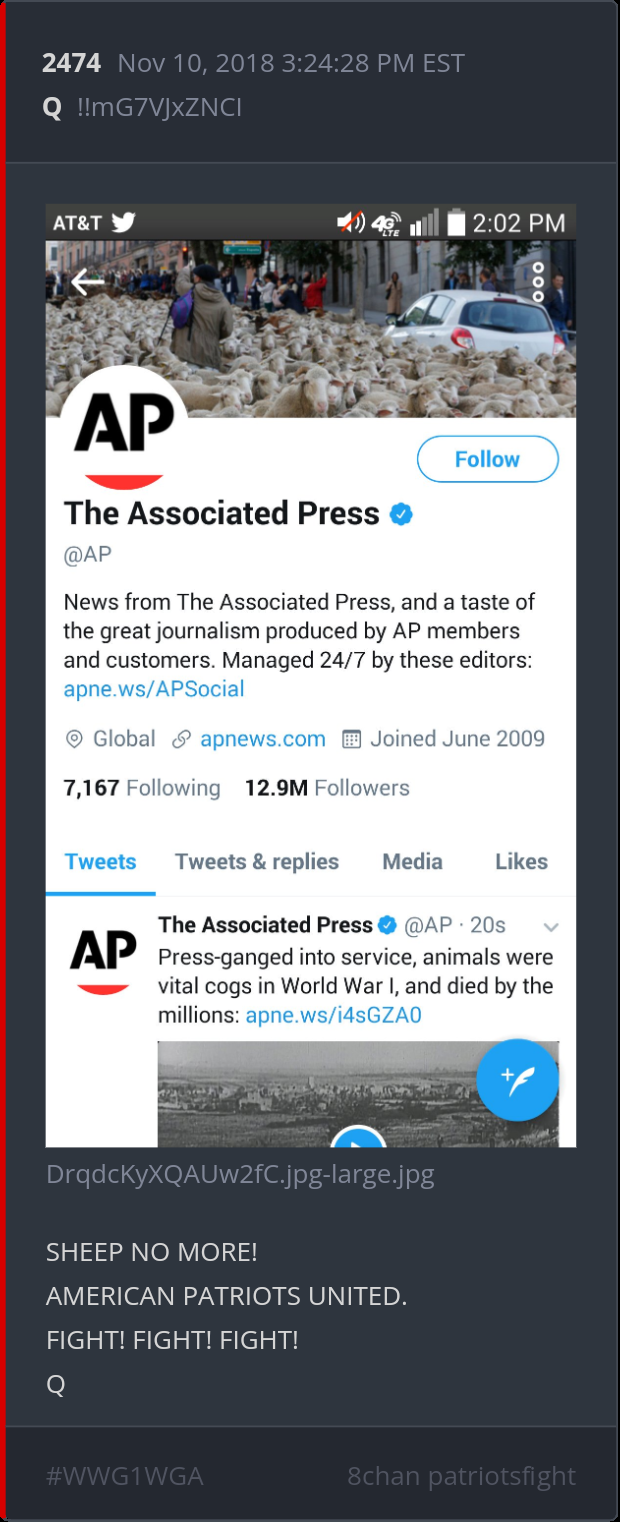Play the video in the tweet
Image resolution: width=620 pixels, height=1522 pixels.
[x=358, y=1138]
